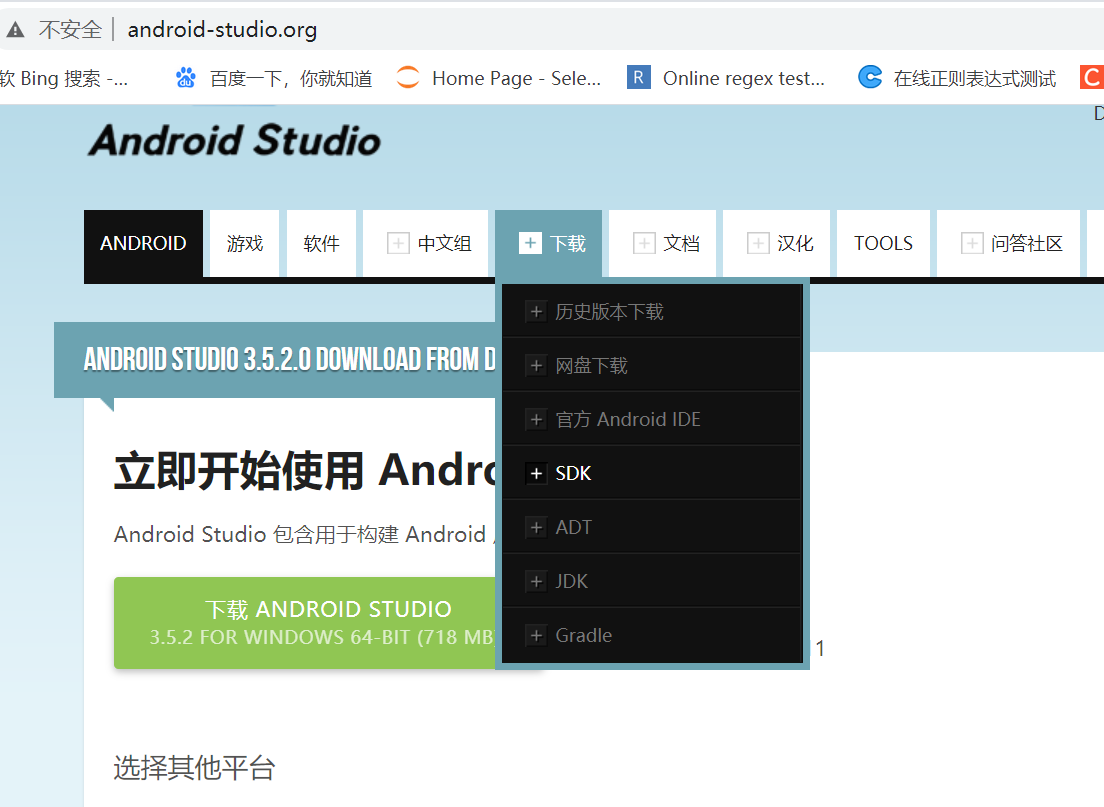This screenshot has height=807, width=1104.
Task: Click plus icon next to Gradle
Action: point(537,636)
